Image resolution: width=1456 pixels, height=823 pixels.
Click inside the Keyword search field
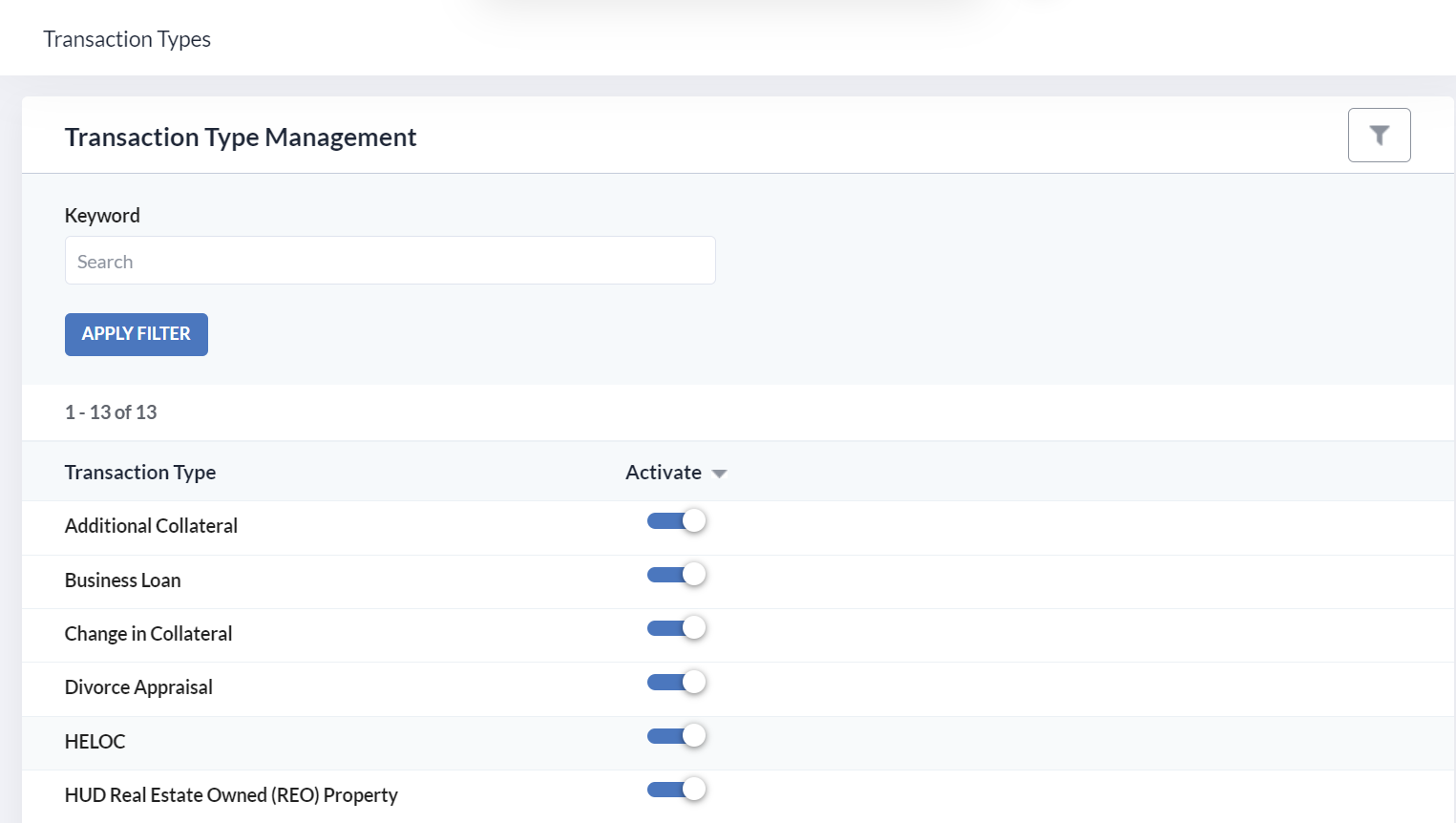click(390, 260)
